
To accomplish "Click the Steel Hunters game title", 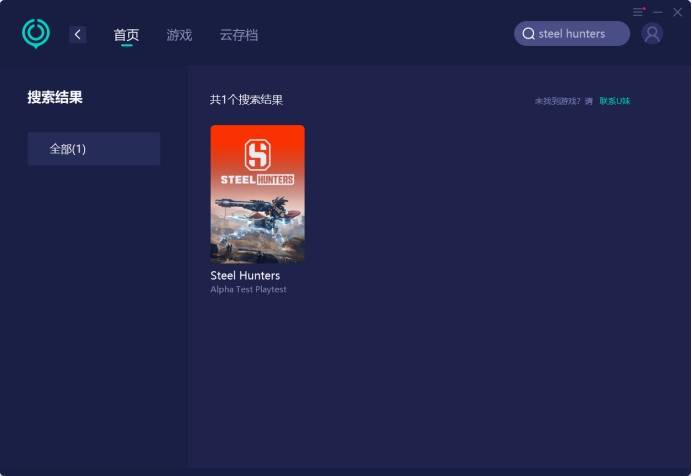I will (x=245, y=275).
